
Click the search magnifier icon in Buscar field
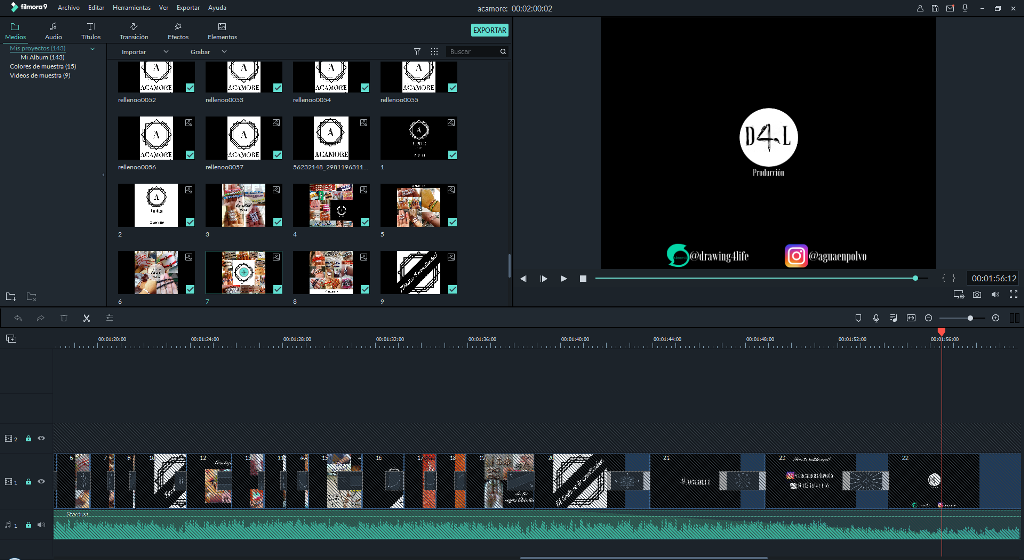(x=503, y=52)
